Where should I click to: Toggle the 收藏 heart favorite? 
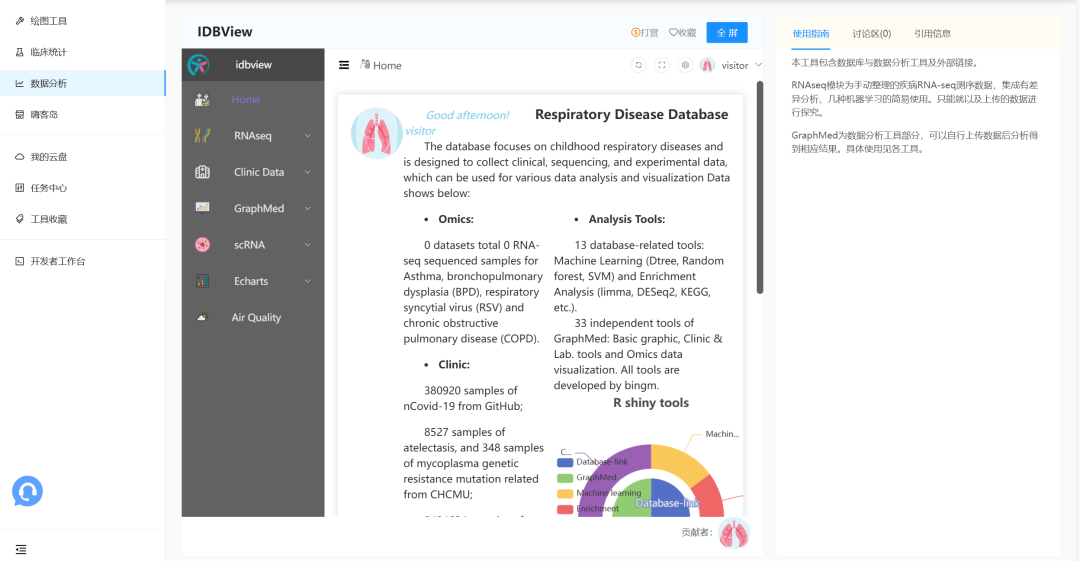682,33
